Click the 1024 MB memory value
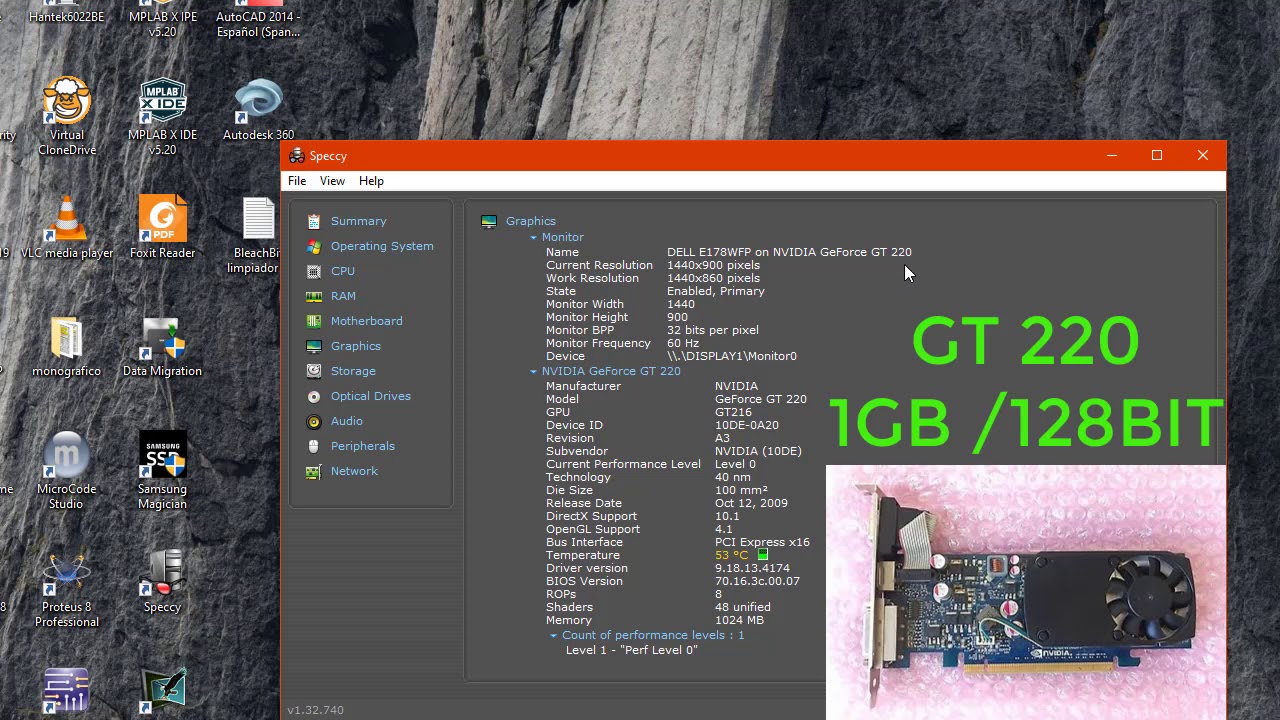This screenshot has height=720, width=1280. click(739, 620)
